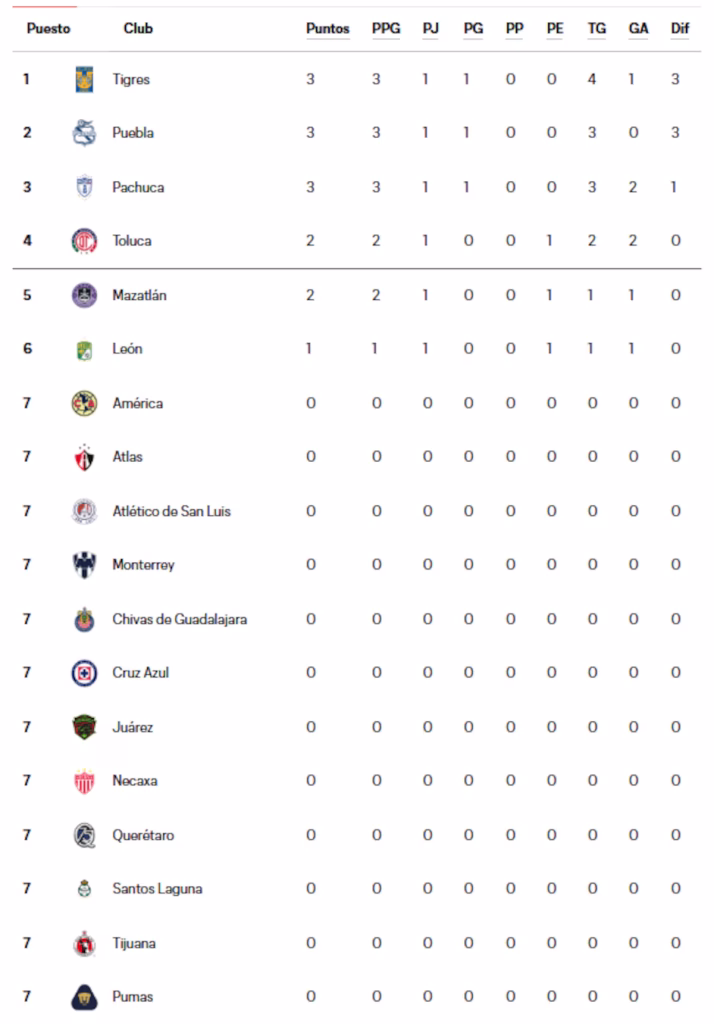Click the Tigres club crest icon
This screenshot has width=714, height=1024.
pos(84,80)
